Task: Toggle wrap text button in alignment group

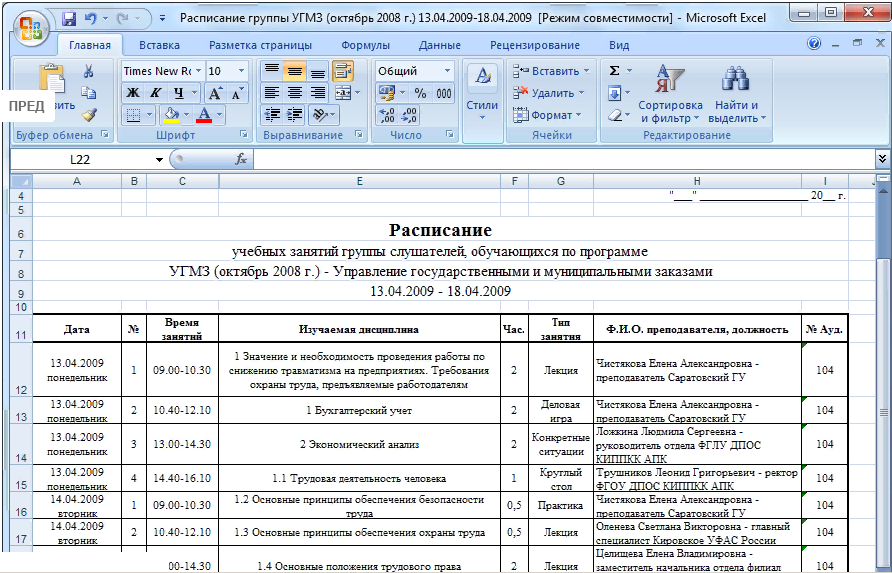Action: click(x=342, y=71)
